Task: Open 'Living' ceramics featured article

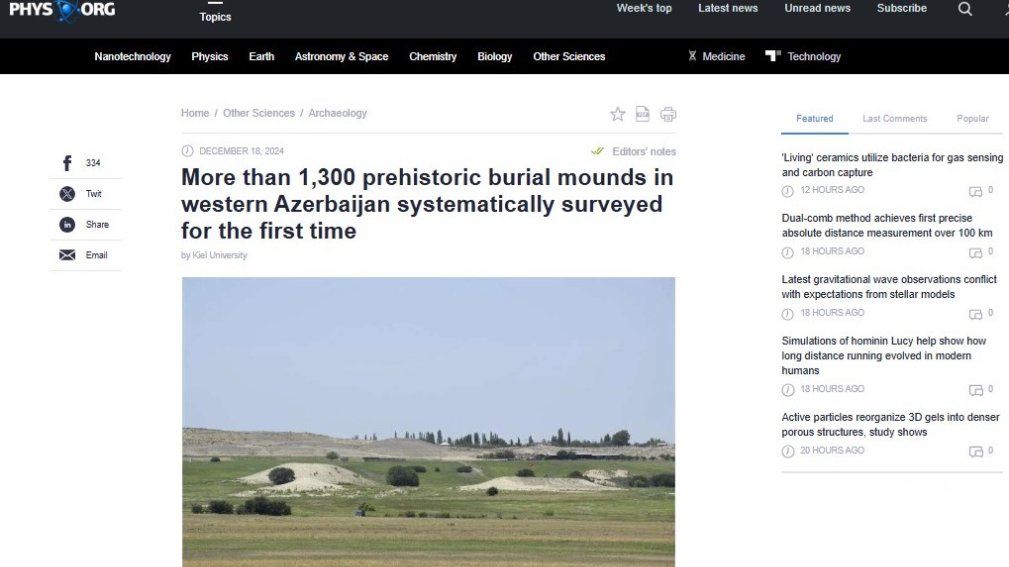Action: coord(892,165)
